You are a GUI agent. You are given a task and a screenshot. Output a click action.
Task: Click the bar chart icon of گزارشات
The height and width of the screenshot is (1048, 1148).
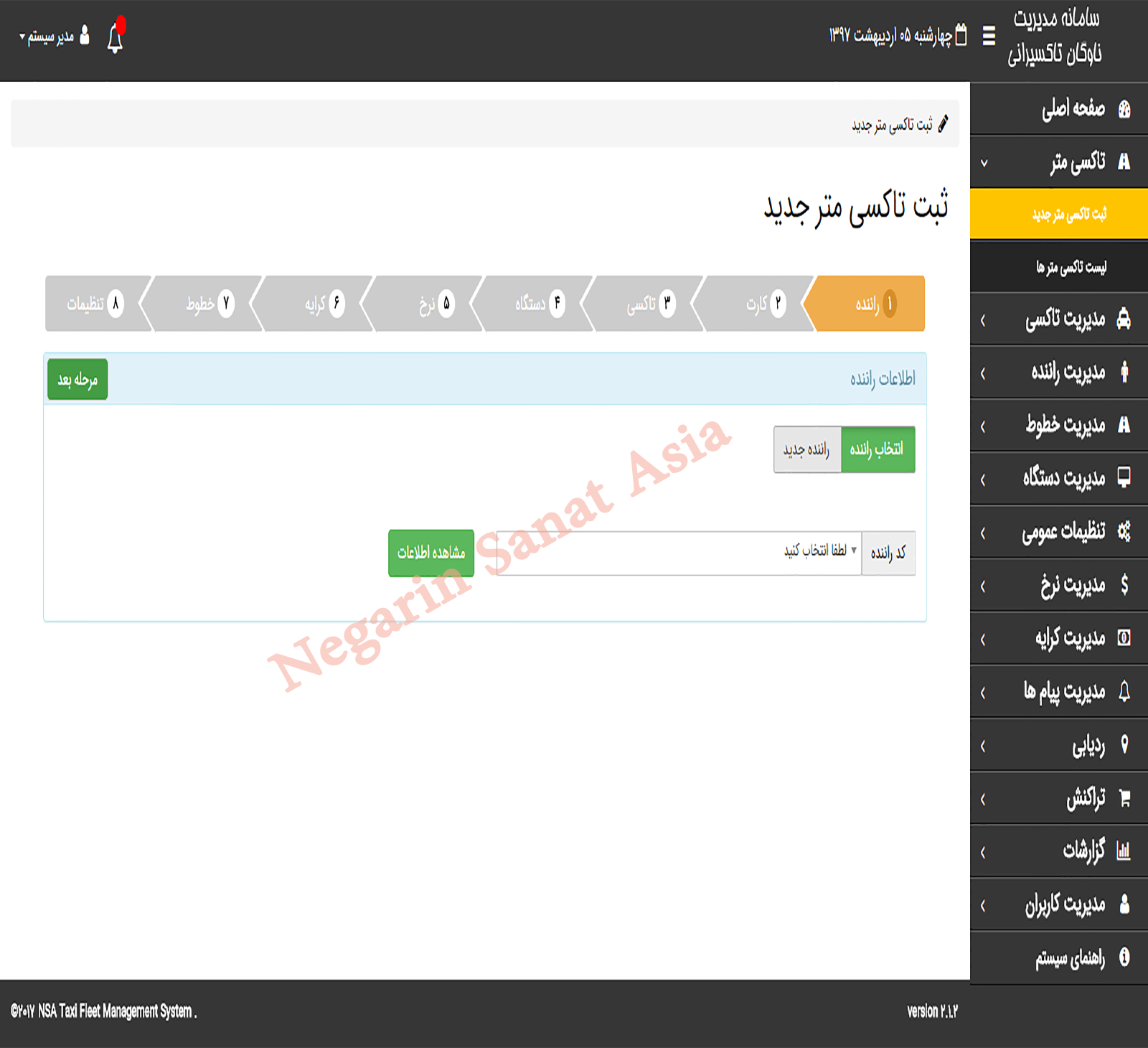point(1124,851)
